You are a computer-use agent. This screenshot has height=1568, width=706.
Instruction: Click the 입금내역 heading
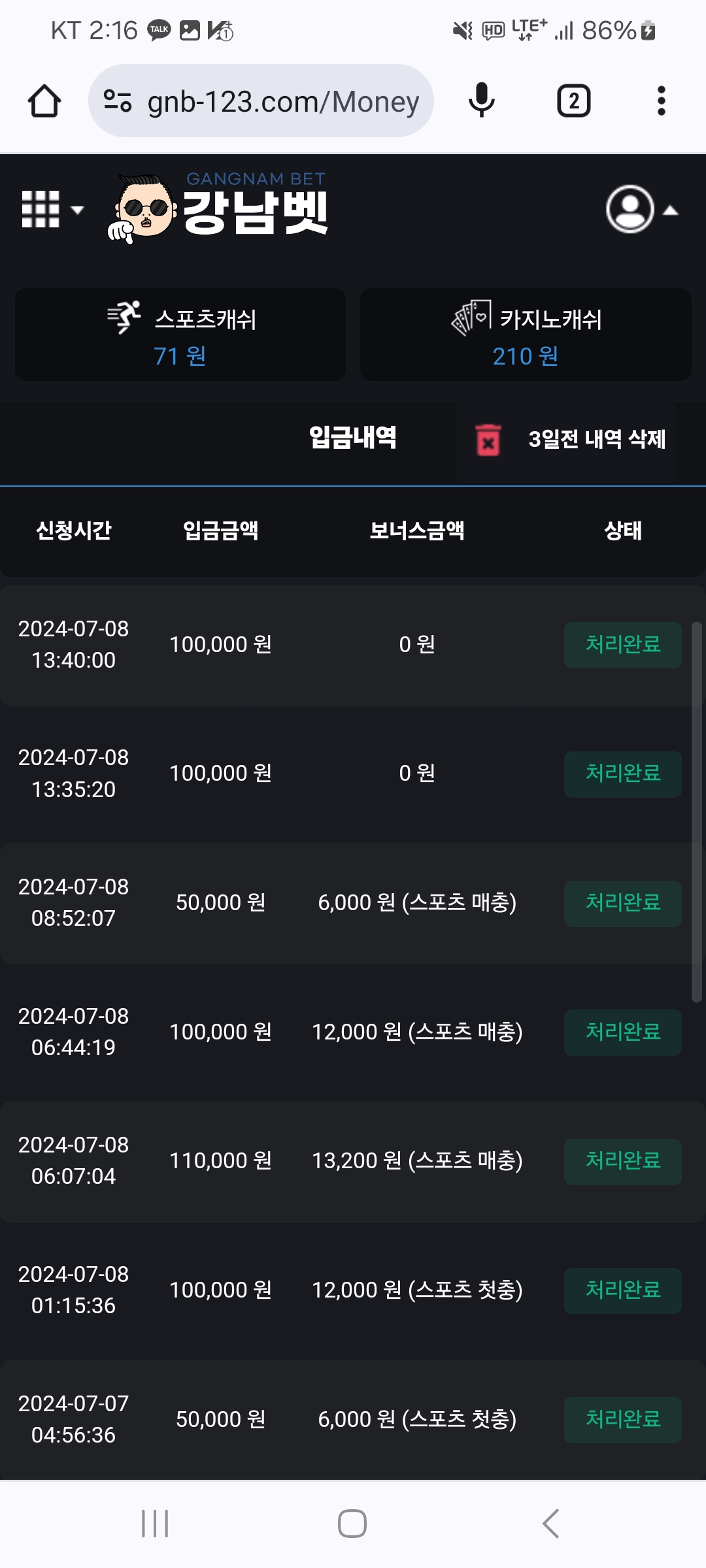point(352,437)
